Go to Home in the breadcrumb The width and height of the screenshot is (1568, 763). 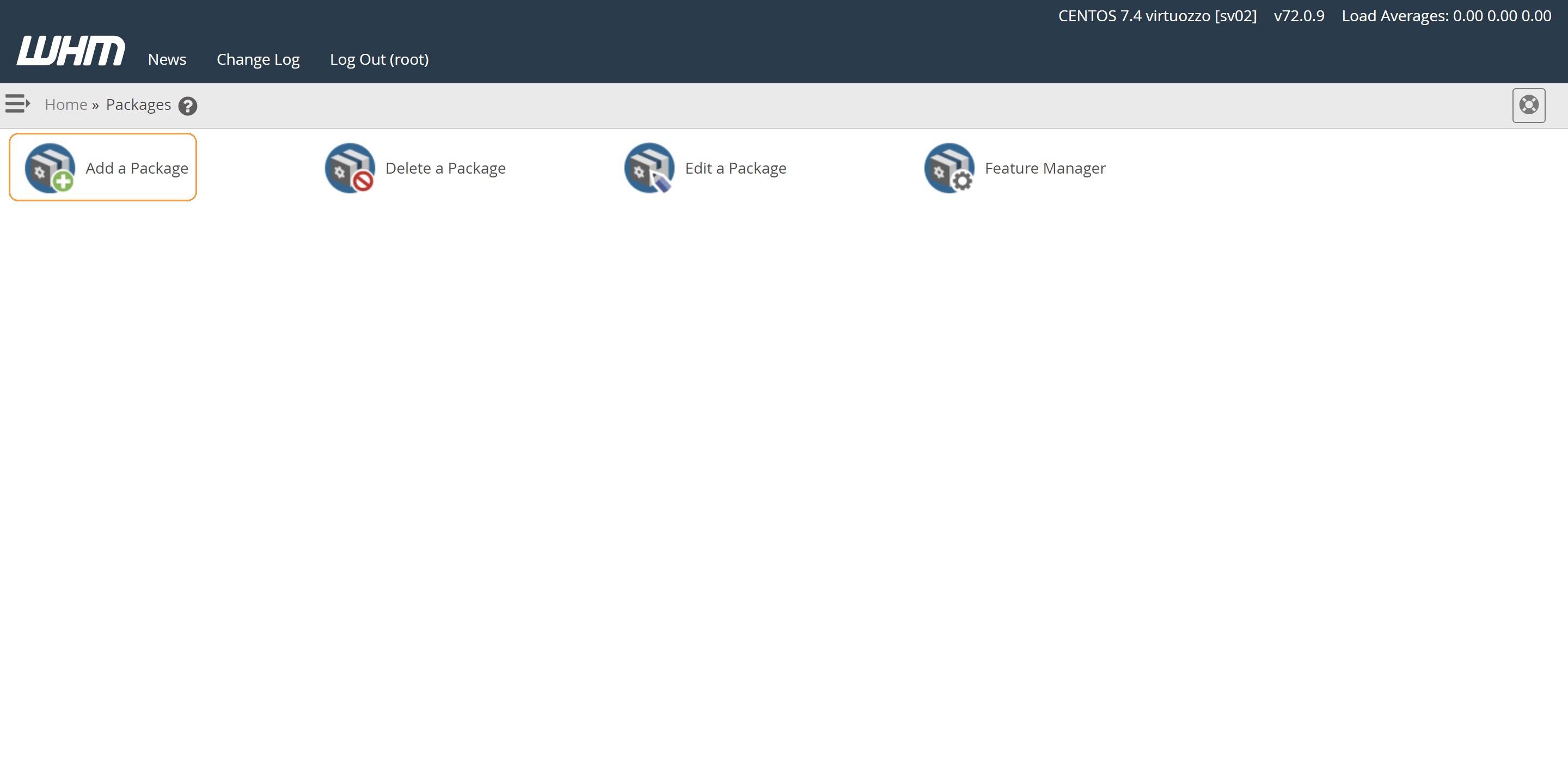pos(66,104)
